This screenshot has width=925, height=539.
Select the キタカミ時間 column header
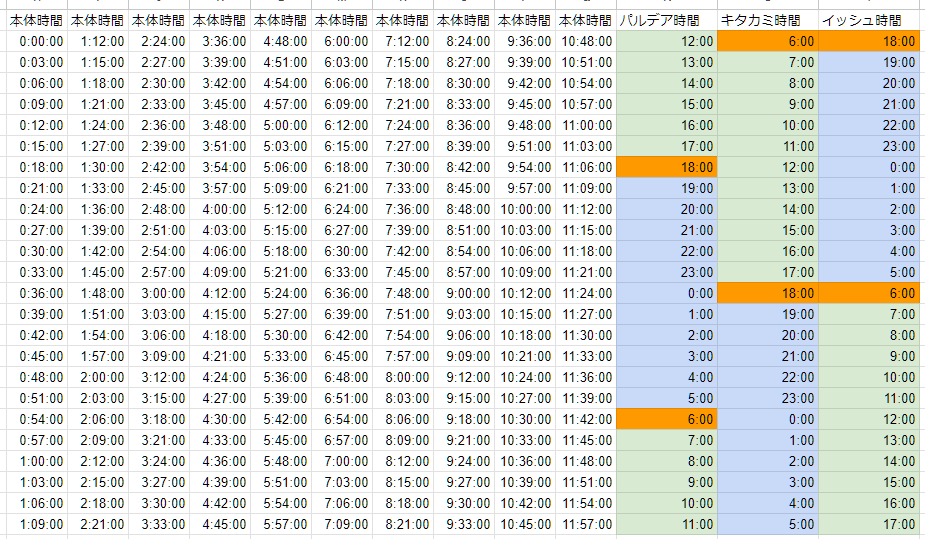767,21
